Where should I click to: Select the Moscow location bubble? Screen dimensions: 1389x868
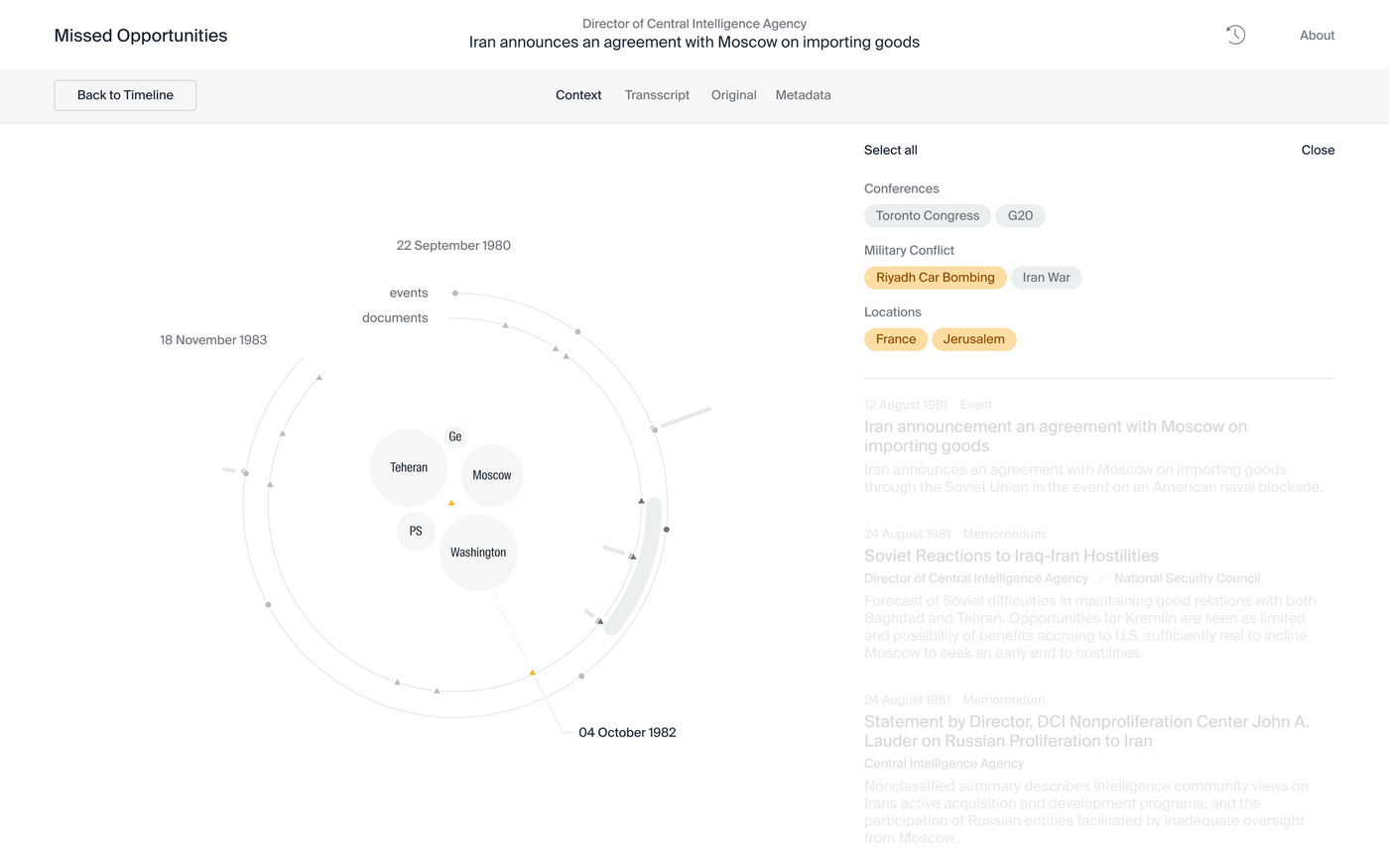(x=491, y=475)
